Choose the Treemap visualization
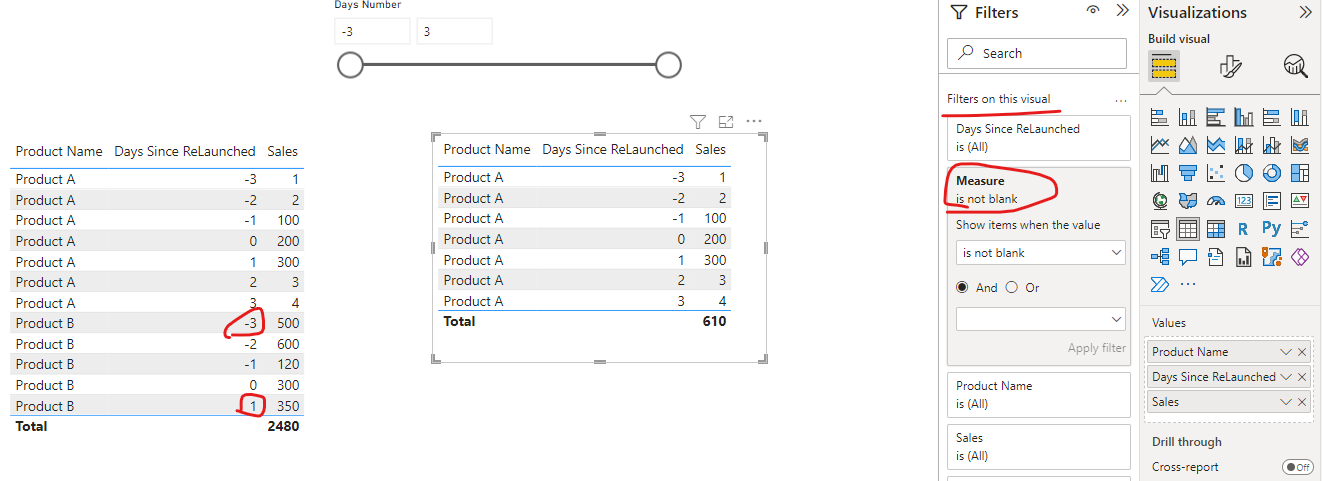 point(1300,173)
